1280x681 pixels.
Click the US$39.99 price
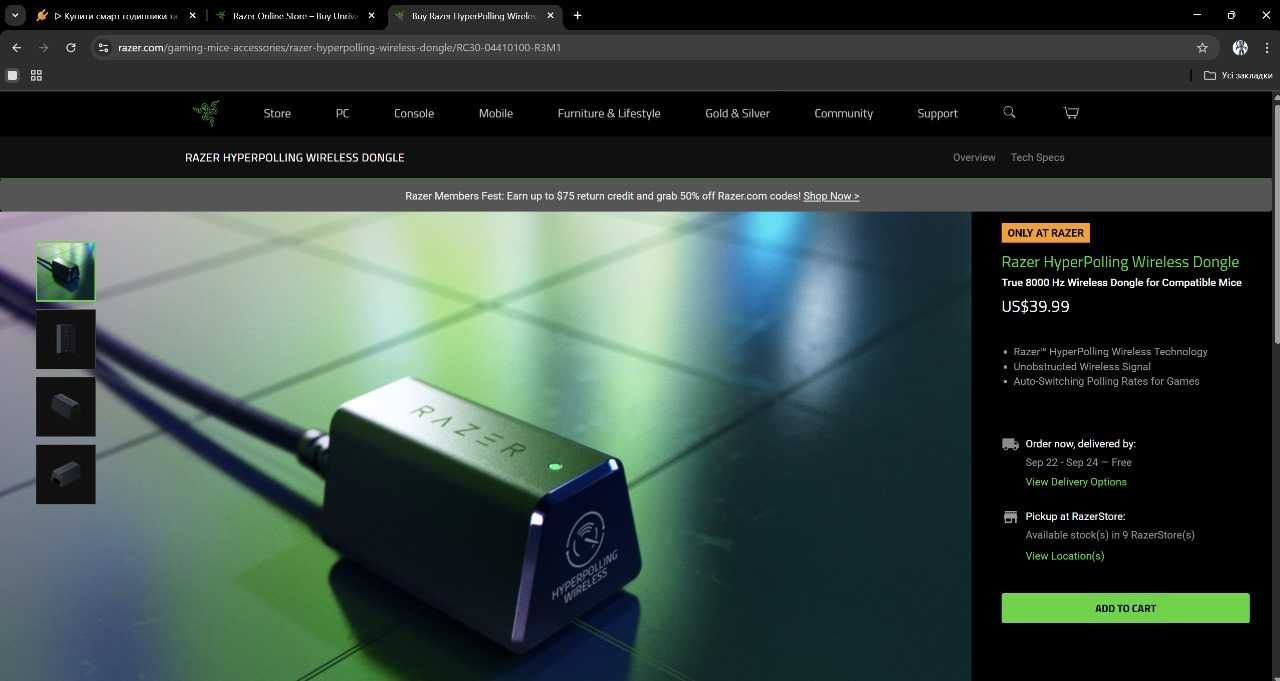(x=1035, y=306)
